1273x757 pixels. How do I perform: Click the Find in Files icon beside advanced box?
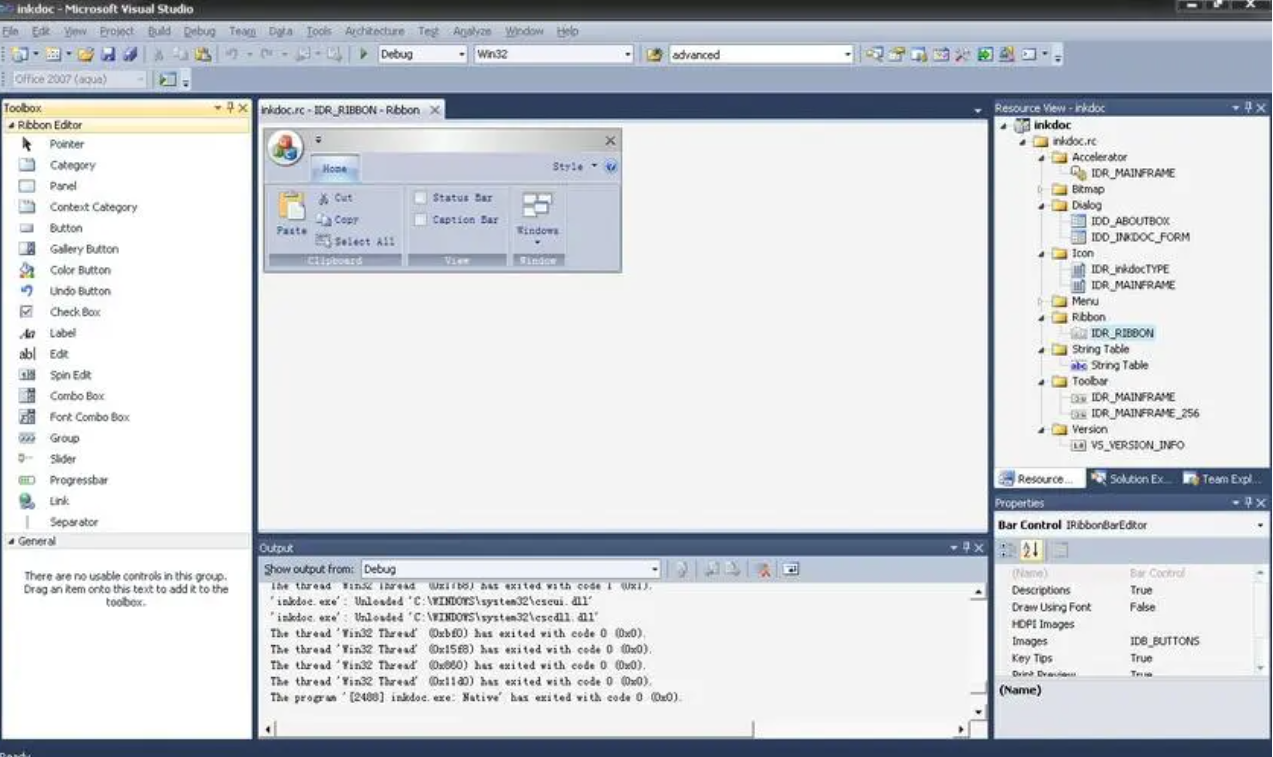pyautogui.click(x=654, y=55)
